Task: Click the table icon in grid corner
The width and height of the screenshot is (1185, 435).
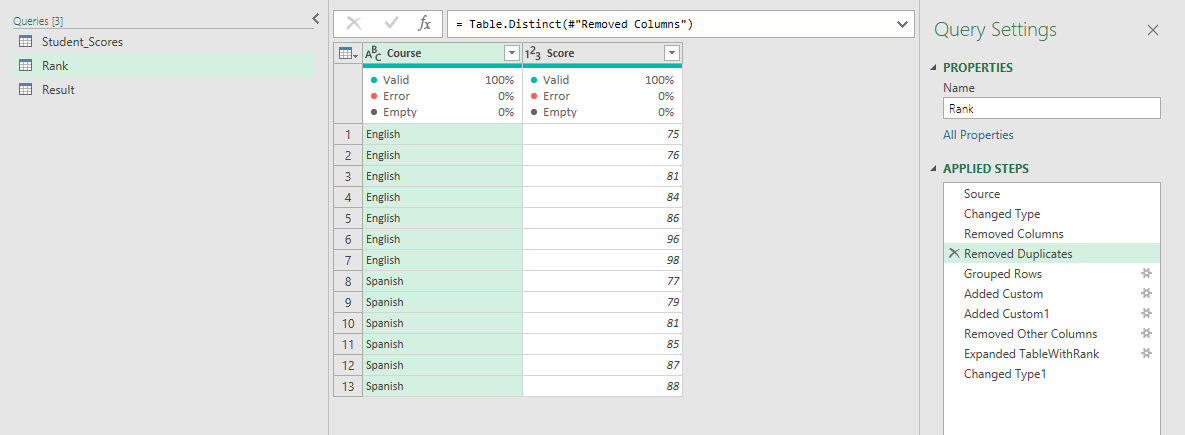Action: point(346,53)
